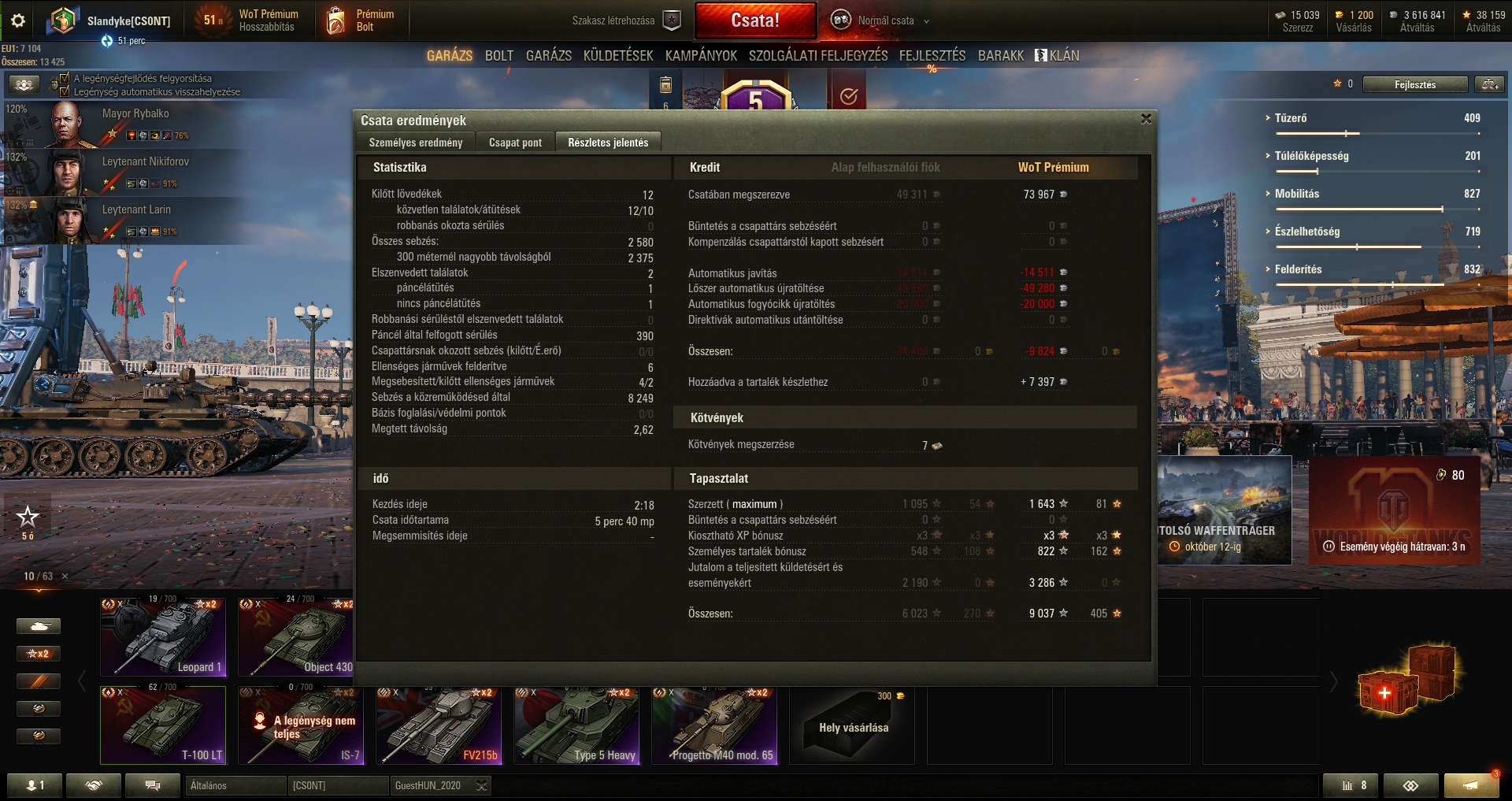Clear the carousel filter counter 10/63
1512x801 pixels.
pos(65,577)
